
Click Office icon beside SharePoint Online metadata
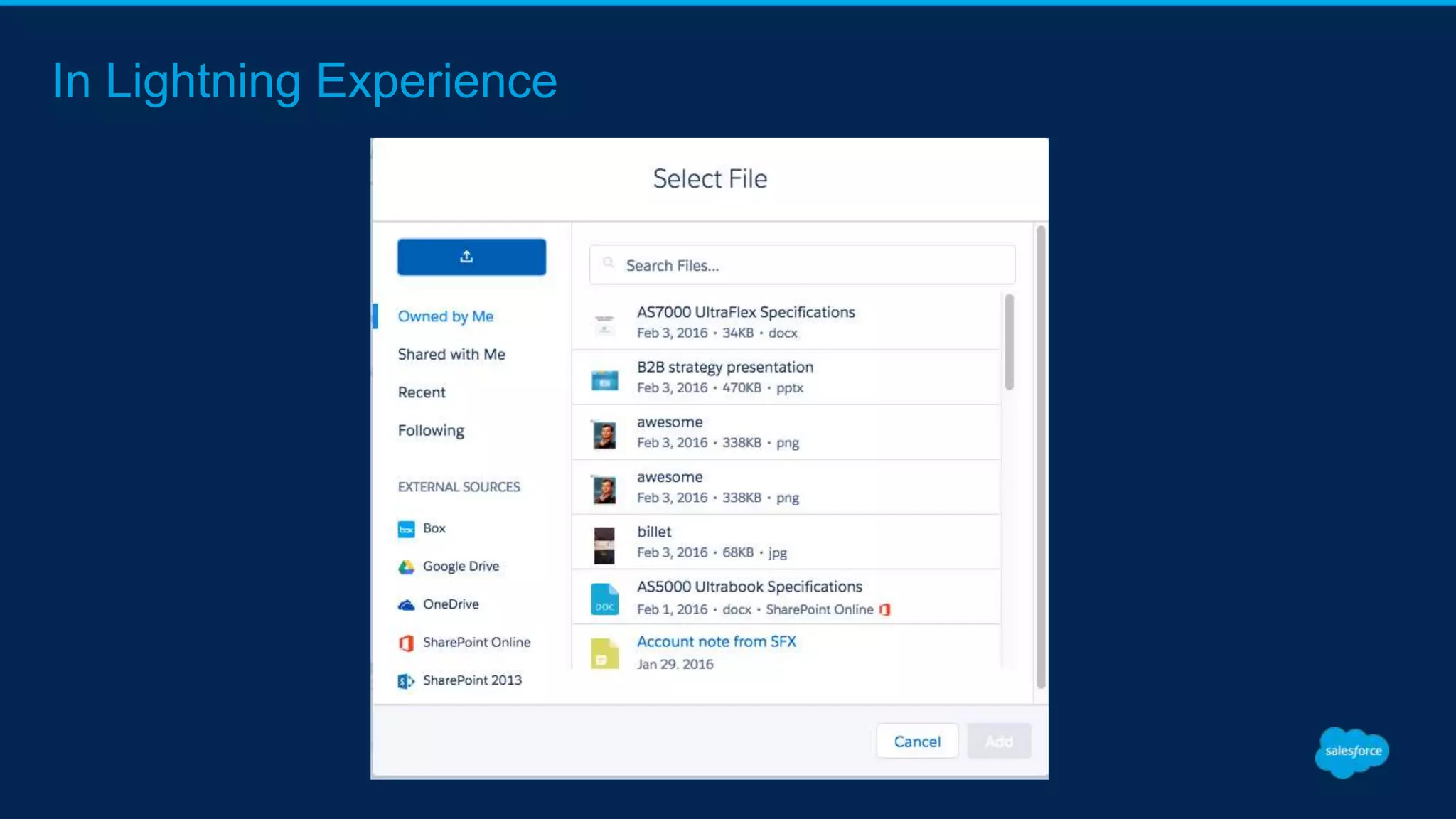(x=885, y=610)
